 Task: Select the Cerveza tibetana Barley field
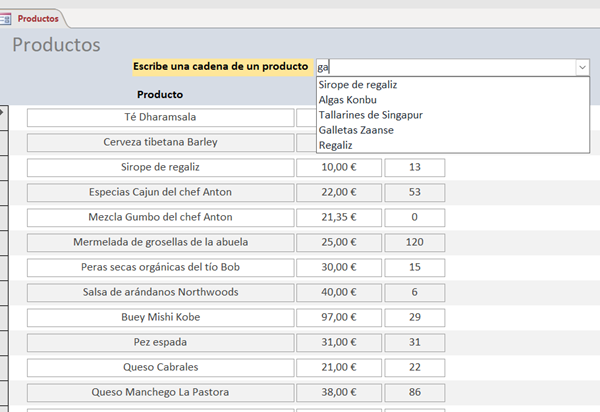pos(160,142)
